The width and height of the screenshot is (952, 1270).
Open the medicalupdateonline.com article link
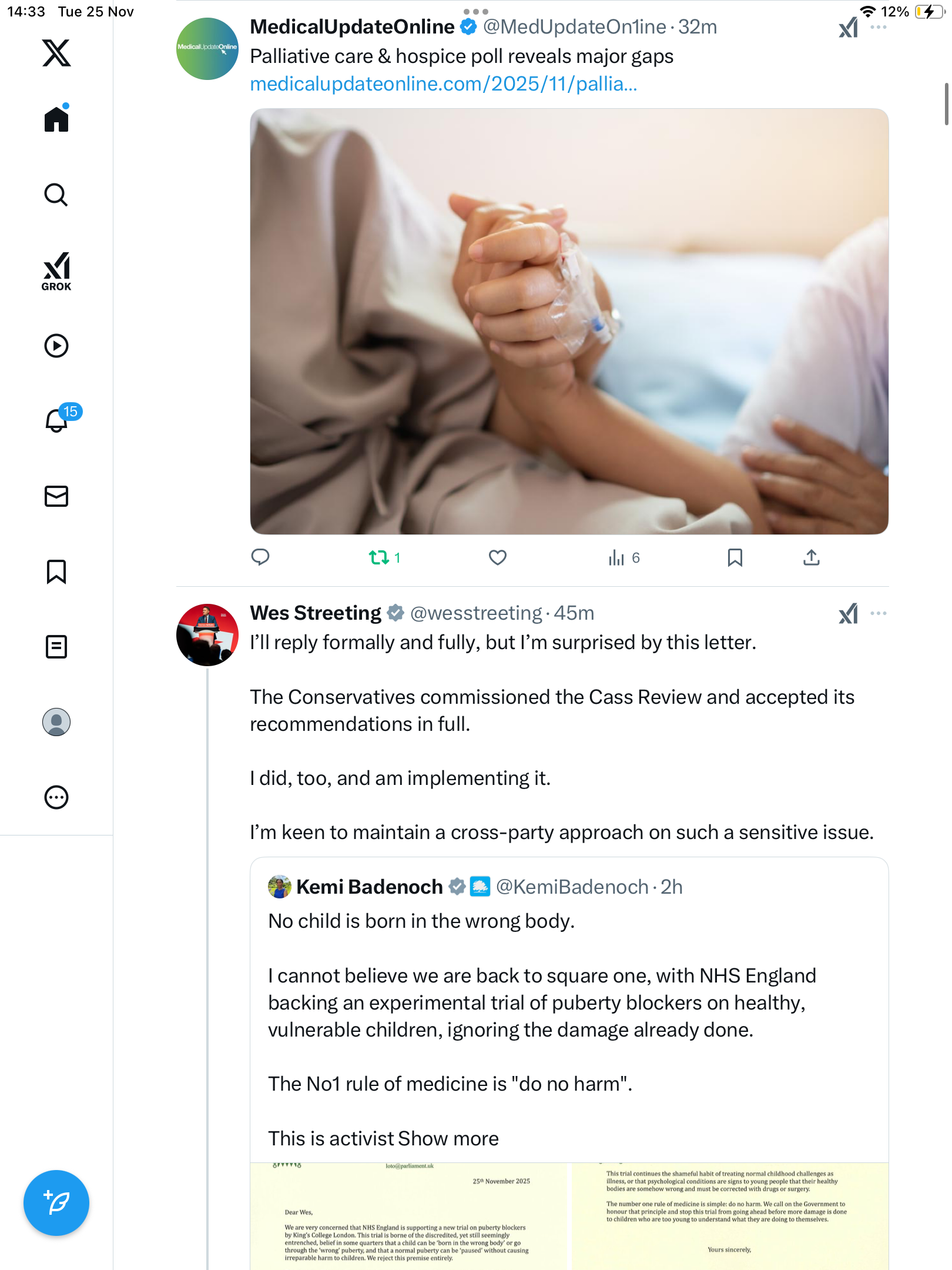click(444, 84)
